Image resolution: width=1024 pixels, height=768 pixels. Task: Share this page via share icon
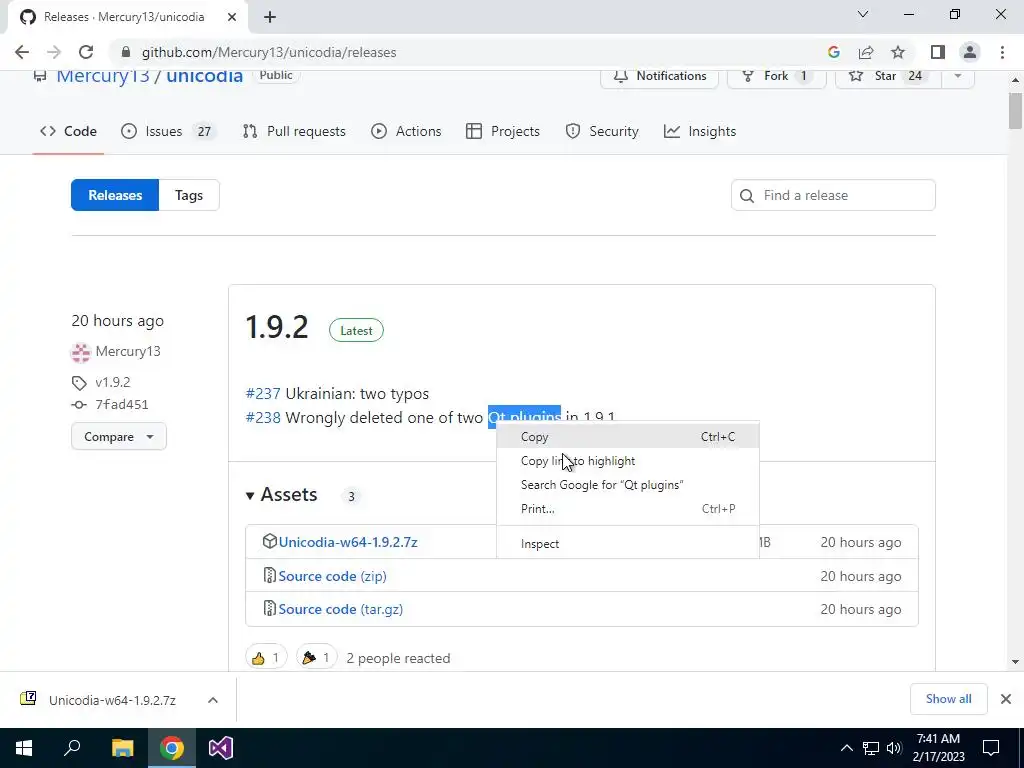(866, 52)
